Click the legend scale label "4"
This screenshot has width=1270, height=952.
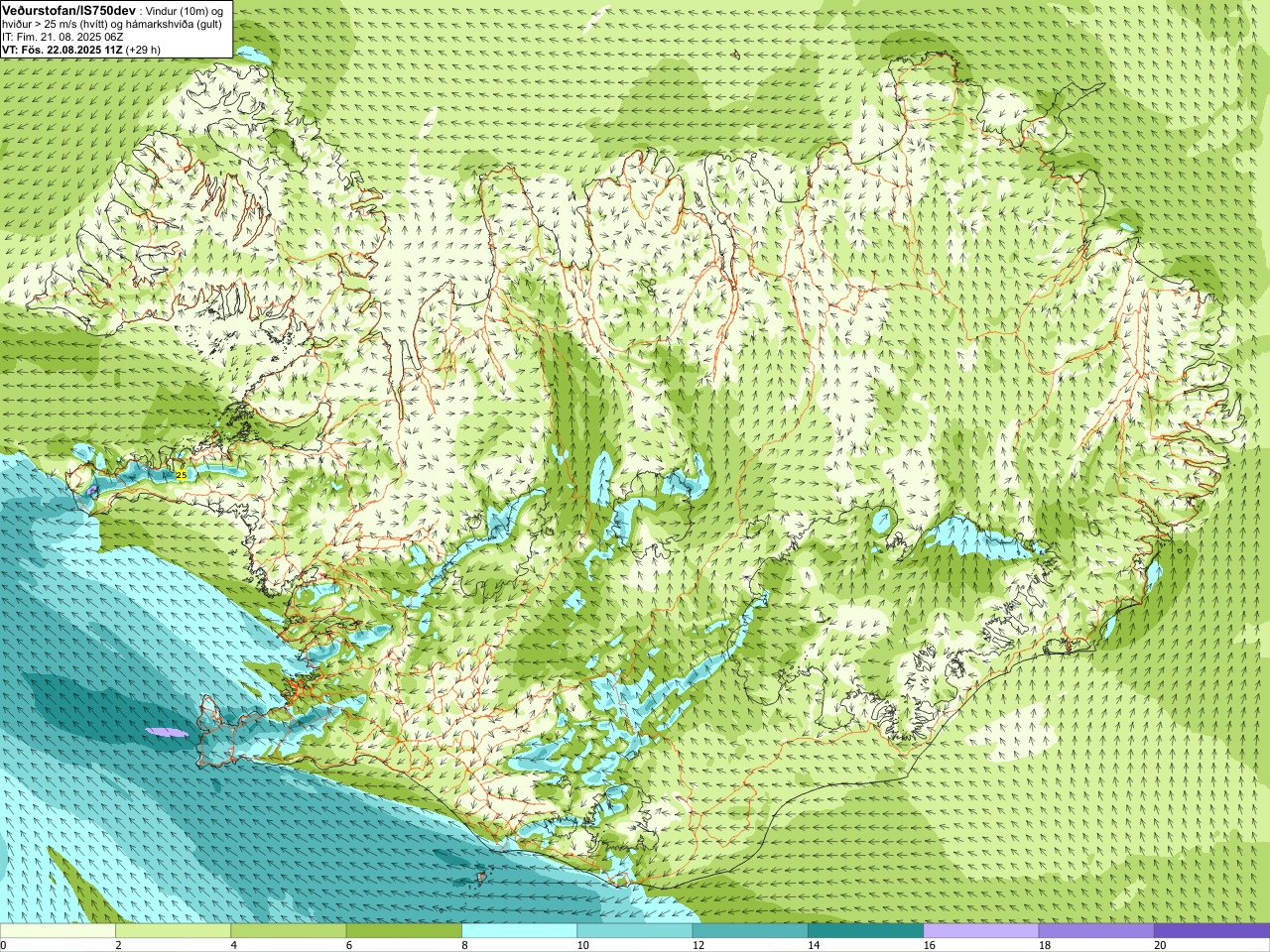[x=234, y=945]
